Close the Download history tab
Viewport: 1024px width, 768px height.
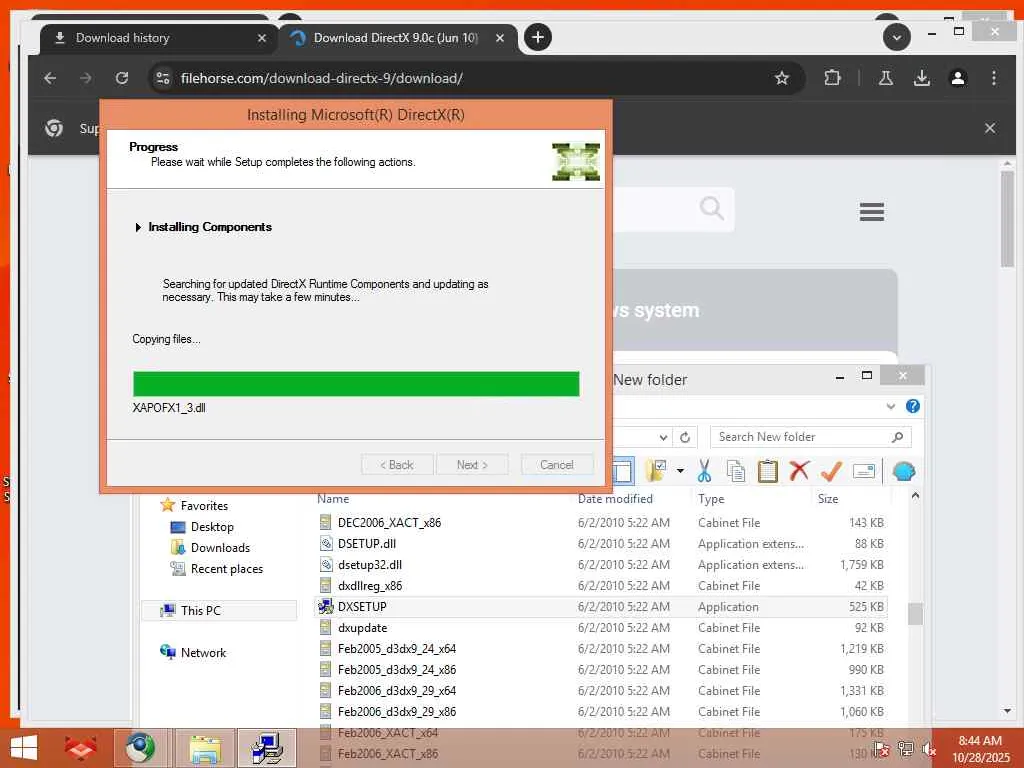tap(262, 38)
